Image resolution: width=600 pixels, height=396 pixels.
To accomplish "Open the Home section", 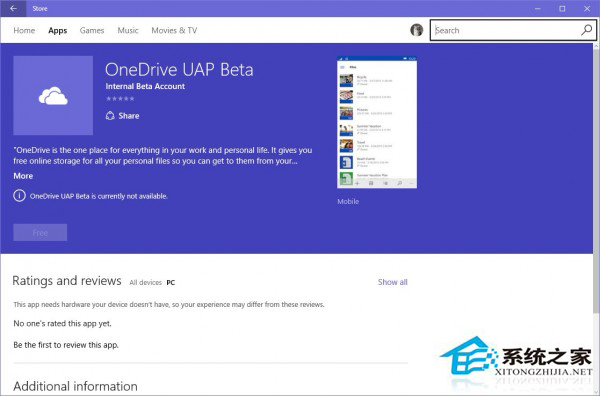I will coord(24,31).
